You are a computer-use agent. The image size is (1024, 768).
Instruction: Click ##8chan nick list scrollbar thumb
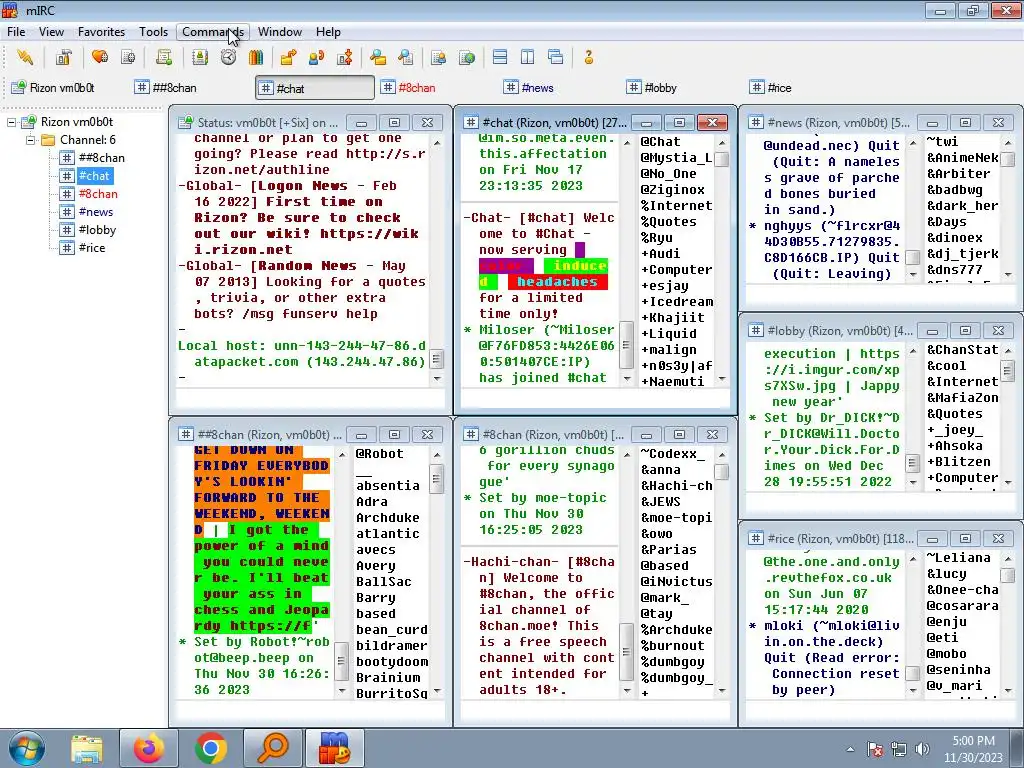437,478
